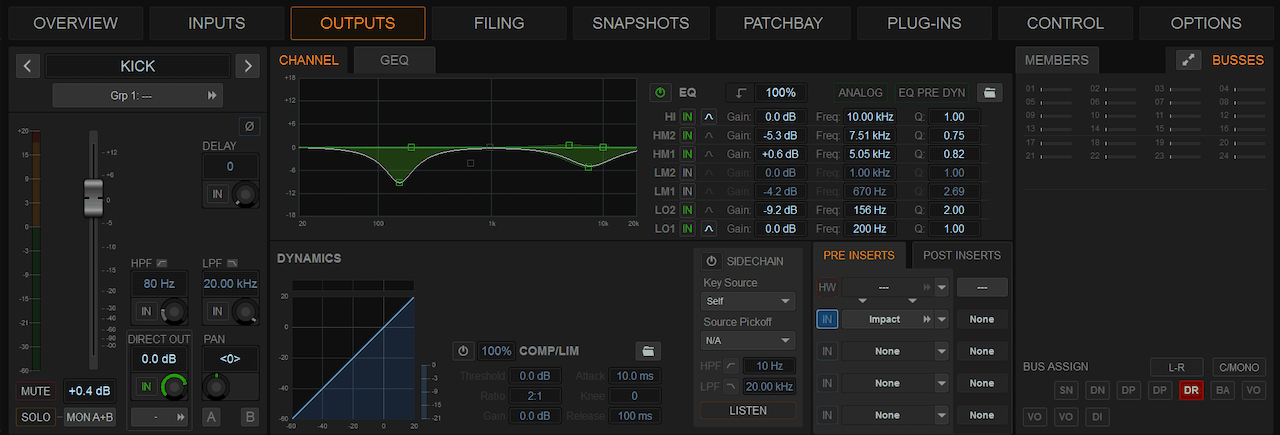Go to the next channel after KICK
This screenshot has width=1280, height=435.
[247, 67]
